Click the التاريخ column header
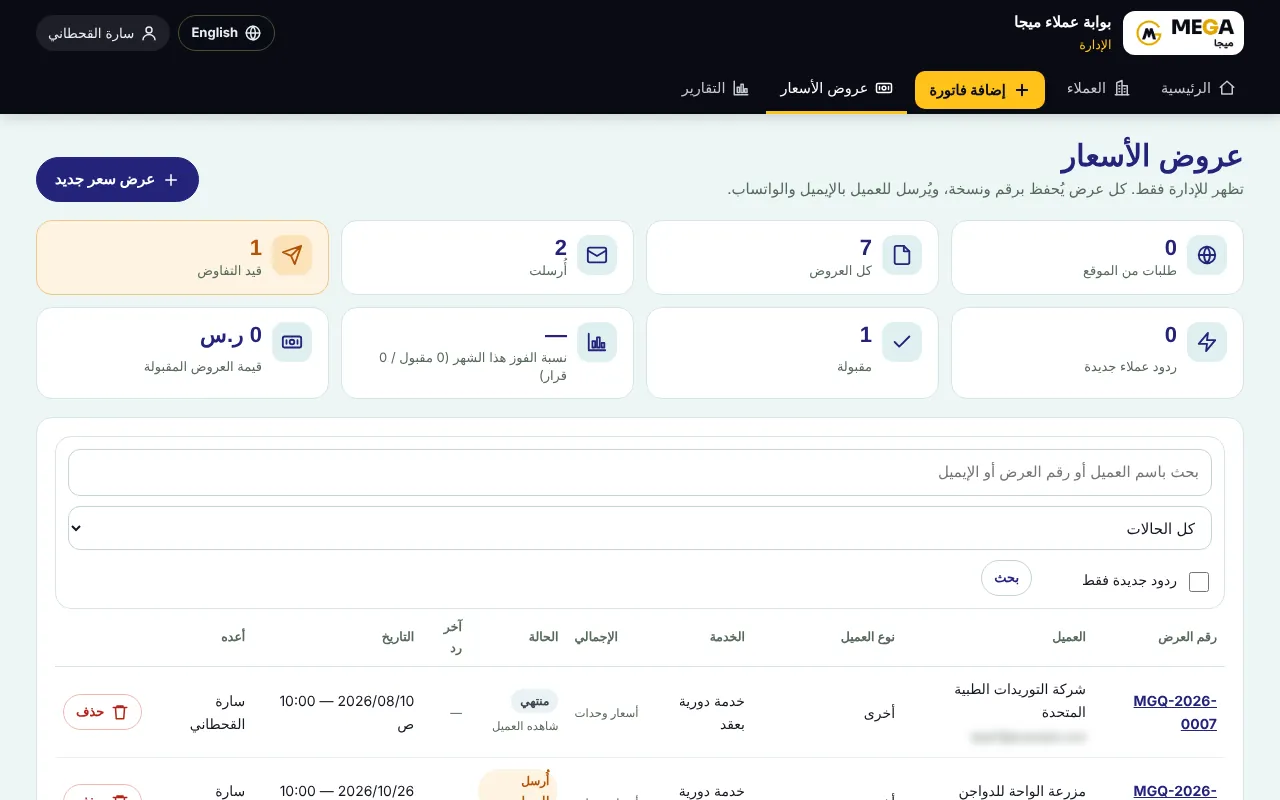Image resolution: width=1280 pixels, height=800 pixels. point(398,637)
